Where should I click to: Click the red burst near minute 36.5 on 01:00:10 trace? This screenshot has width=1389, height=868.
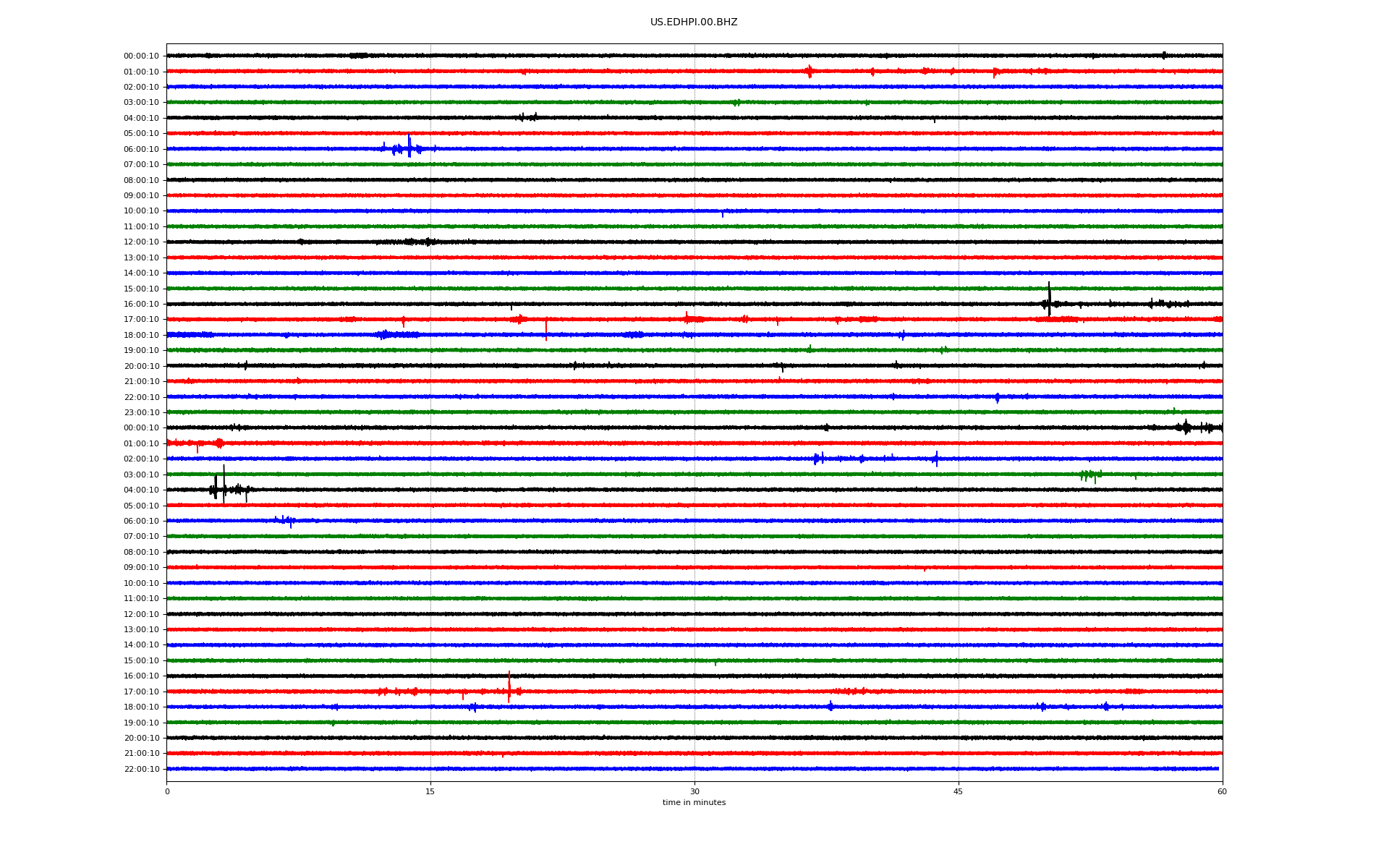pos(809,71)
